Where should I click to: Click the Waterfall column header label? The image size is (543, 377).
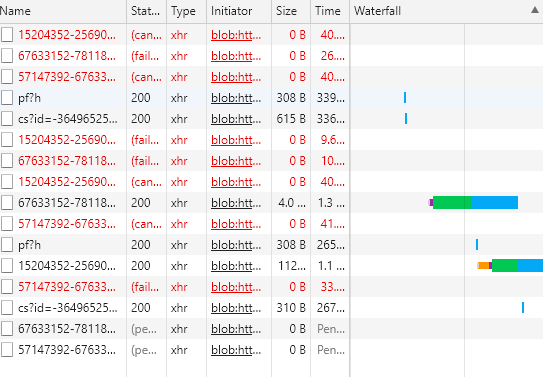click(x=377, y=11)
